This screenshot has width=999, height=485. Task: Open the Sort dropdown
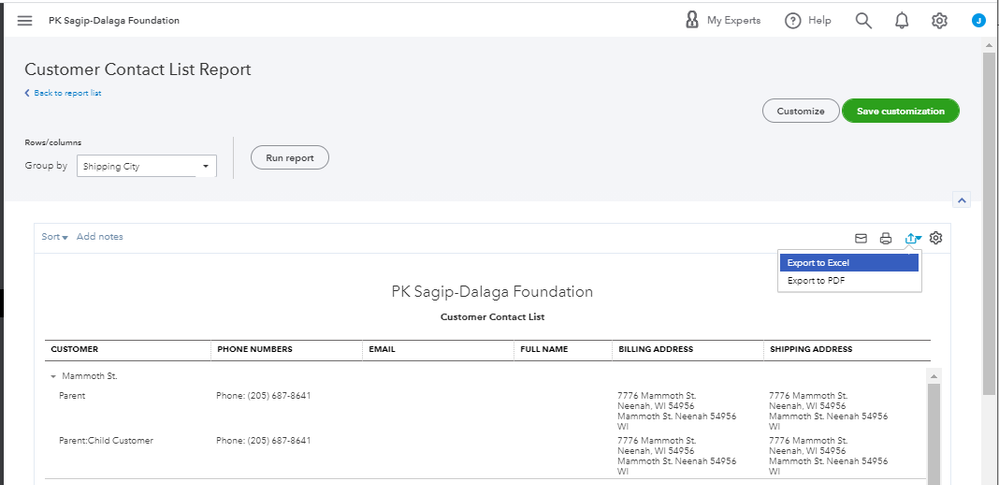point(54,237)
